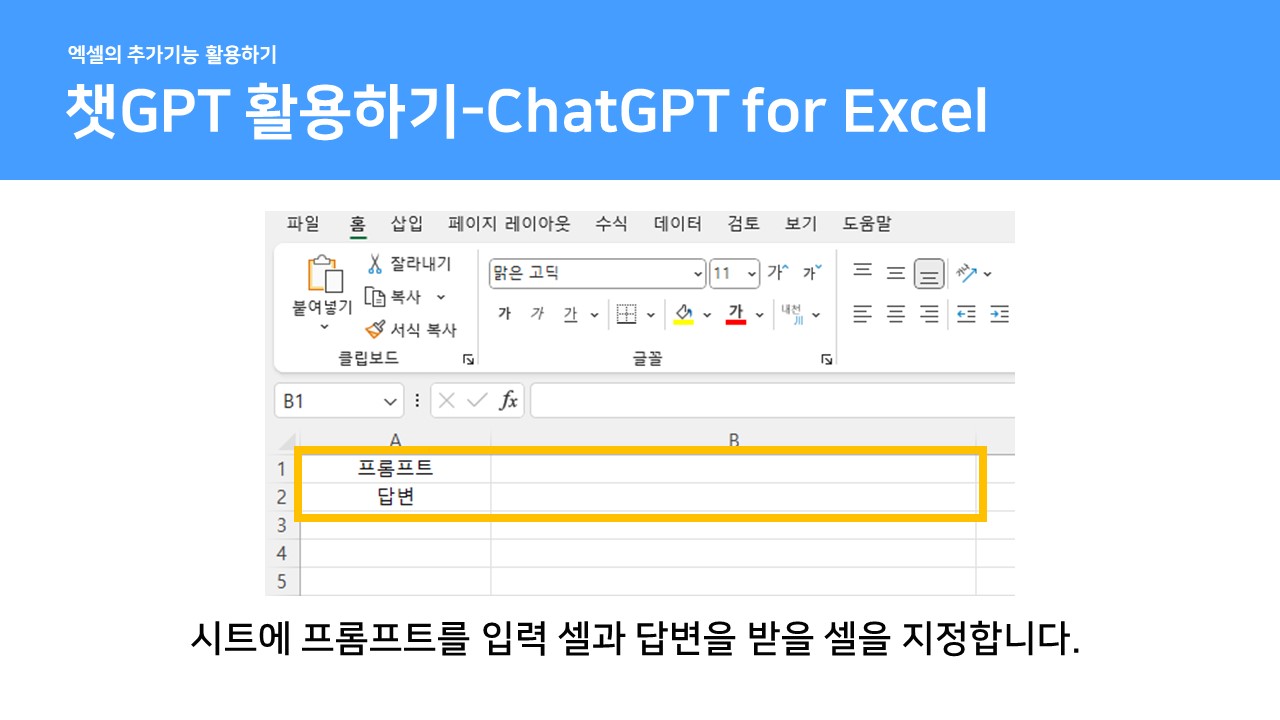
Task: Click the Cut (잘라내기) scissors button
Action: pyautogui.click(x=408, y=264)
